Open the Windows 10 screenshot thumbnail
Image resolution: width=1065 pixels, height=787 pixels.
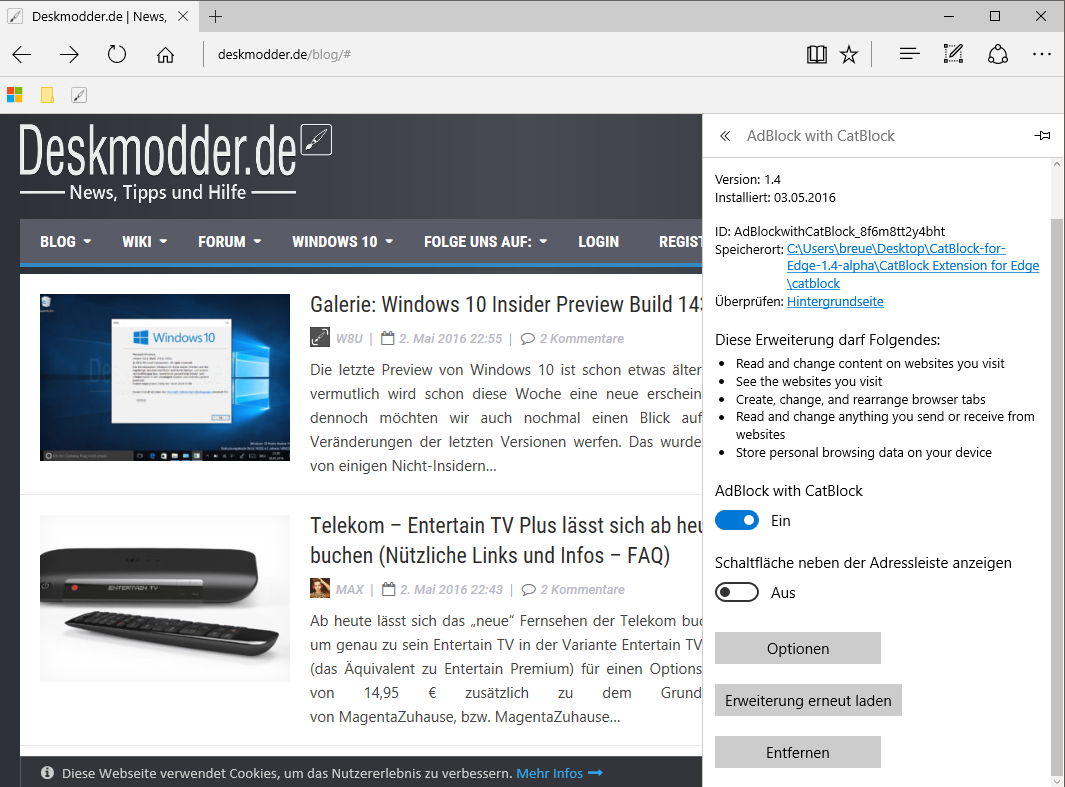coord(165,378)
